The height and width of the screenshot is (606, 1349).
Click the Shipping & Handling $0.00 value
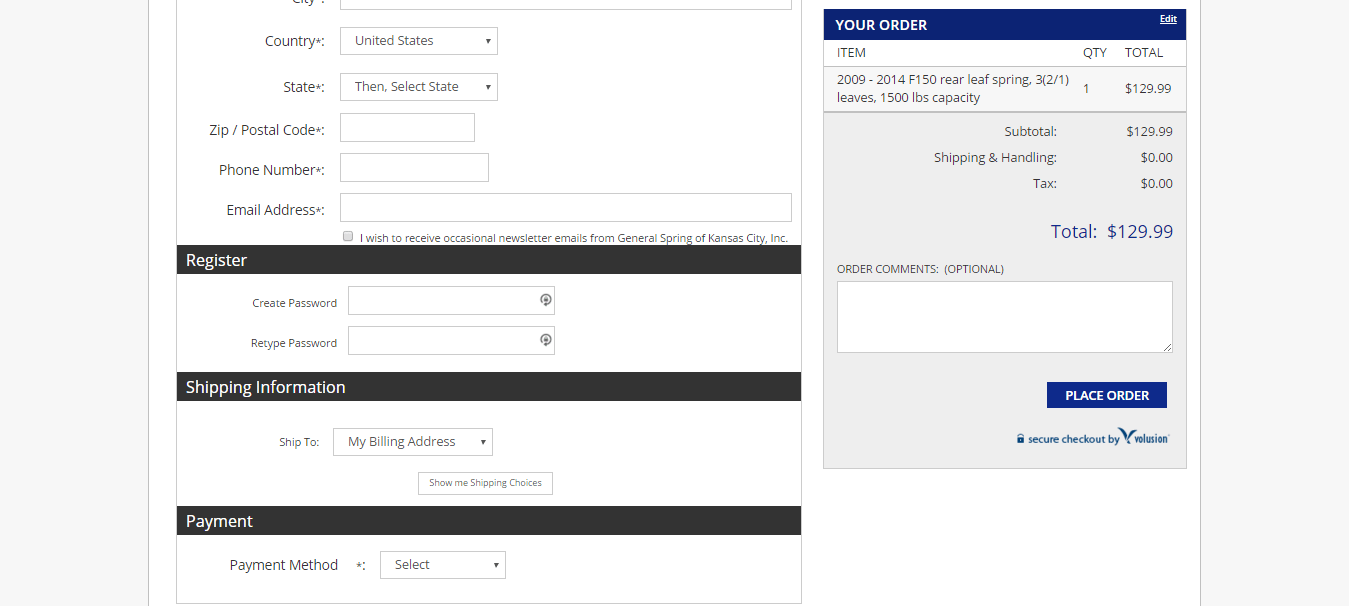pyautogui.click(x=1157, y=157)
